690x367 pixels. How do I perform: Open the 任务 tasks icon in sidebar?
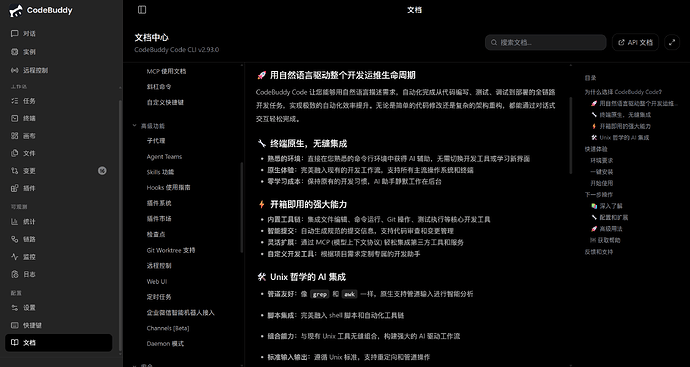(15, 101)
